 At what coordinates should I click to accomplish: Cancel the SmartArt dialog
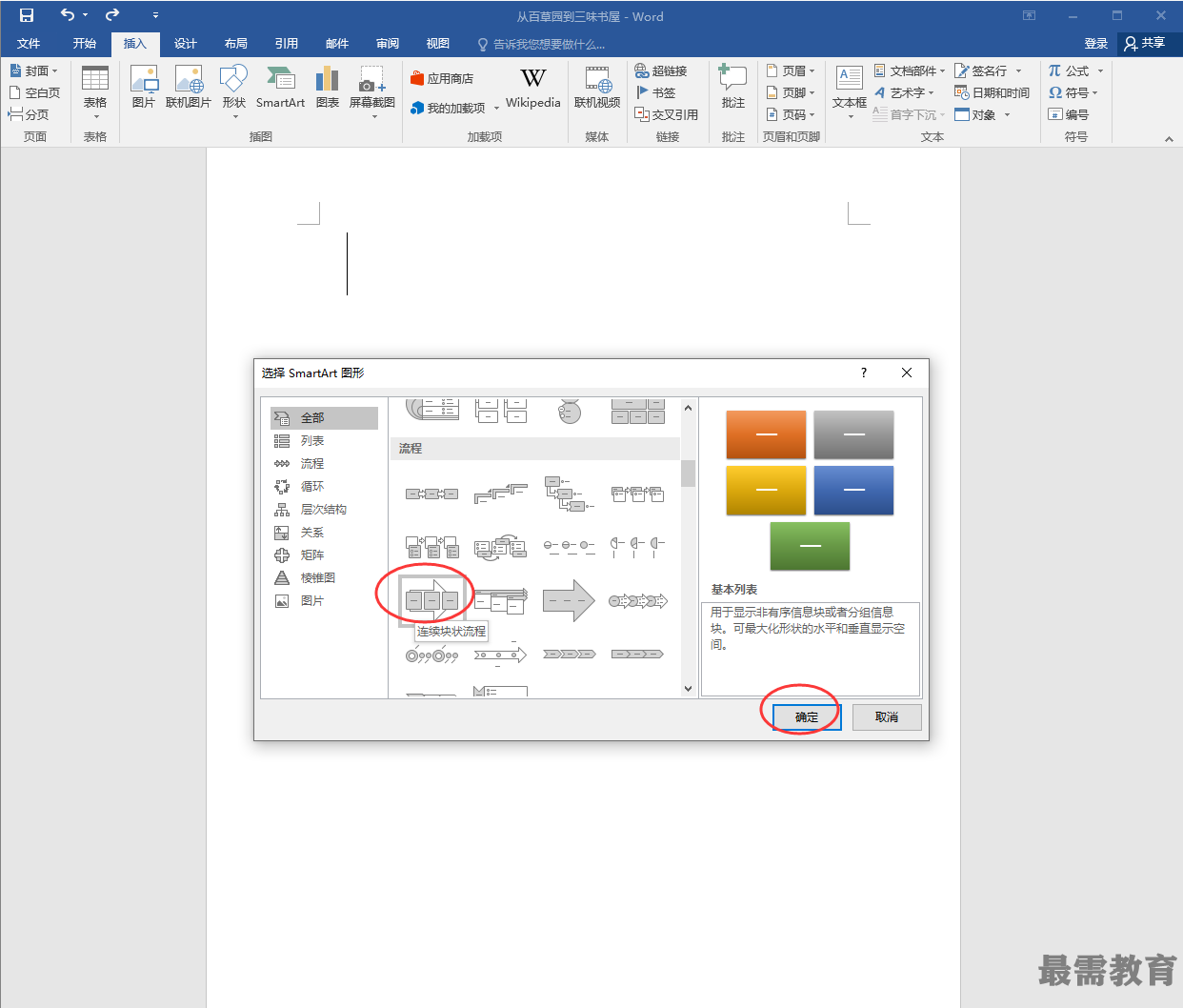[887, 717]
